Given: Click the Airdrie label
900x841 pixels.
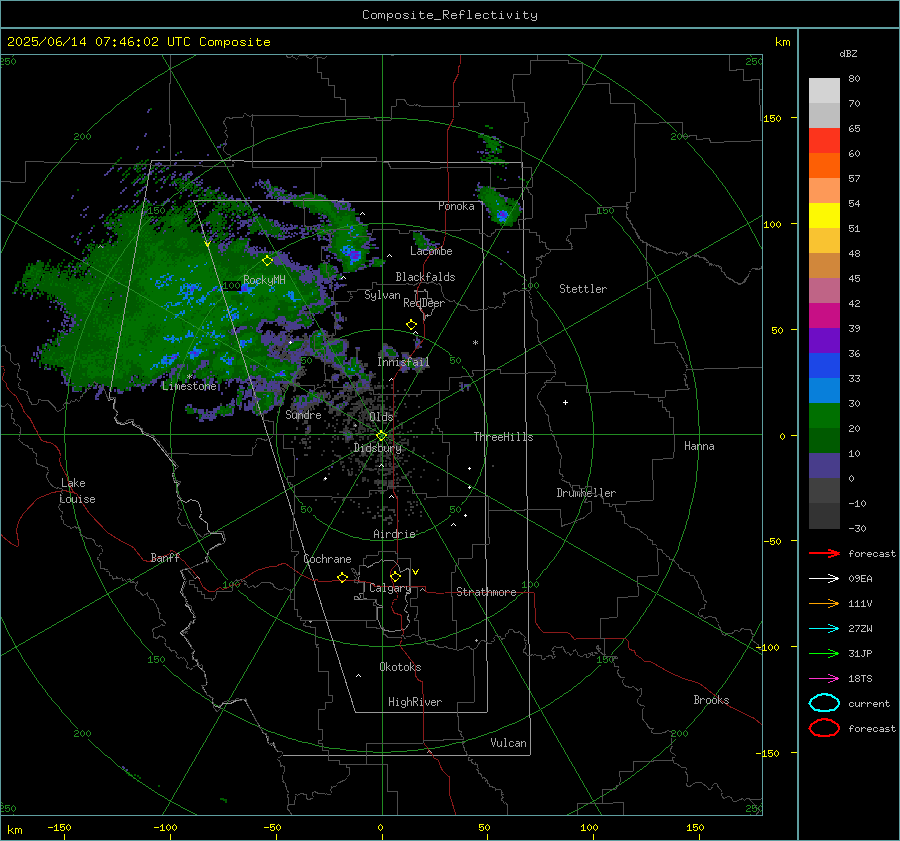Looking at the screenshot, I should point(394,534).
